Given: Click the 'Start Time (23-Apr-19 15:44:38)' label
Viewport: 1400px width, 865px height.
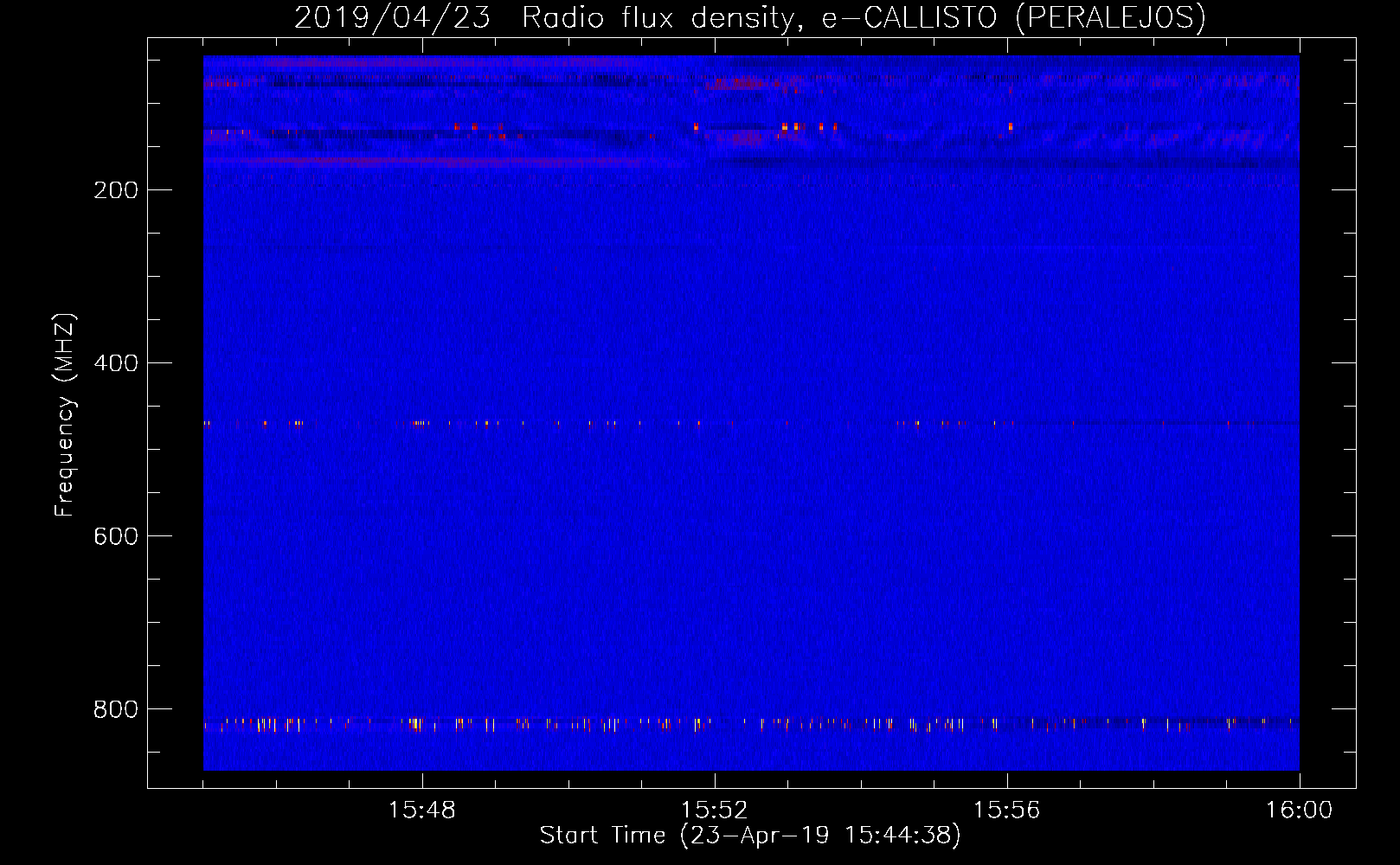Looking at the screenshot, I should click(750, 836).
